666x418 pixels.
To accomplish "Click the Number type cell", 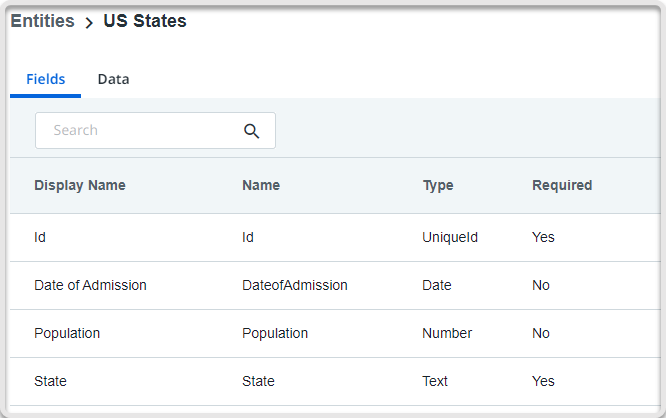I will point(447,333).
